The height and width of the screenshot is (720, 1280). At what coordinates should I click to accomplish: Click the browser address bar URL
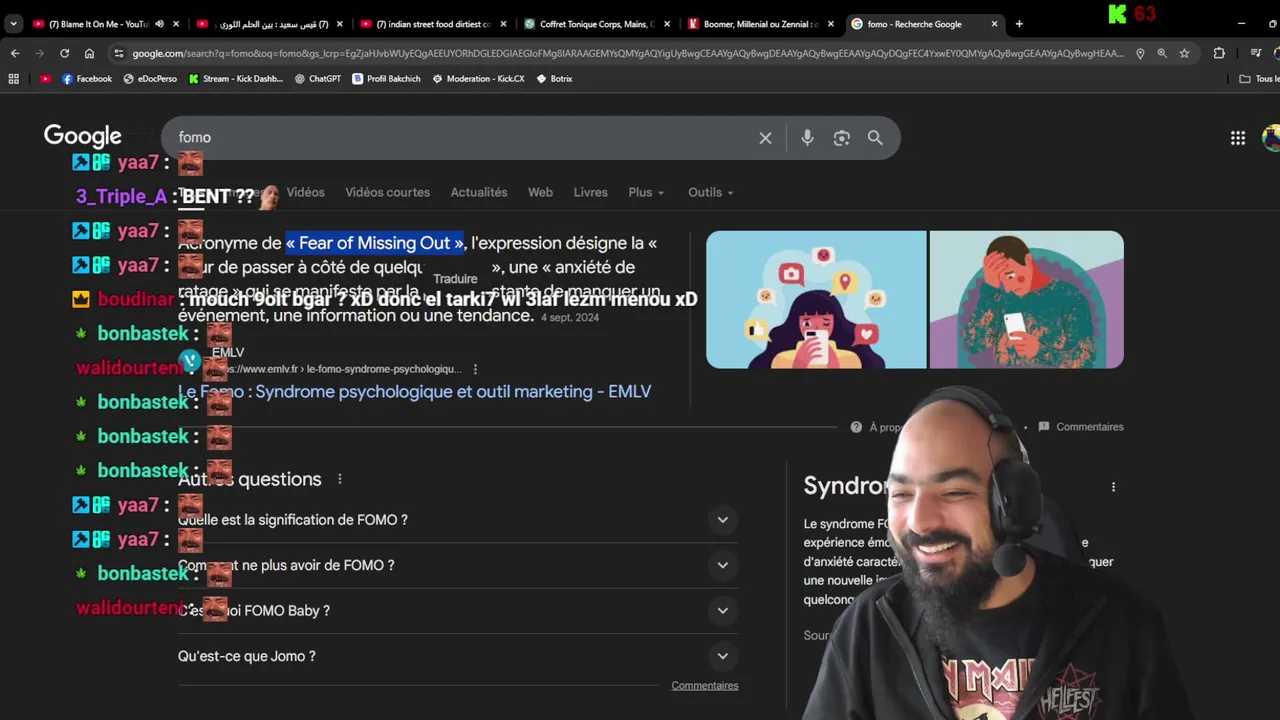[627, 53]
